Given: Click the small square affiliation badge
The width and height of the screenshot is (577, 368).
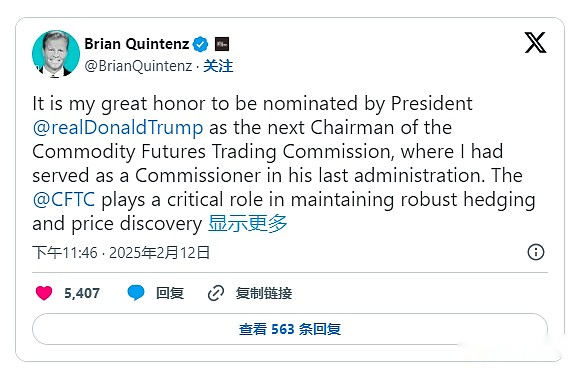Looking at the screenshot, I should [222, 44].
